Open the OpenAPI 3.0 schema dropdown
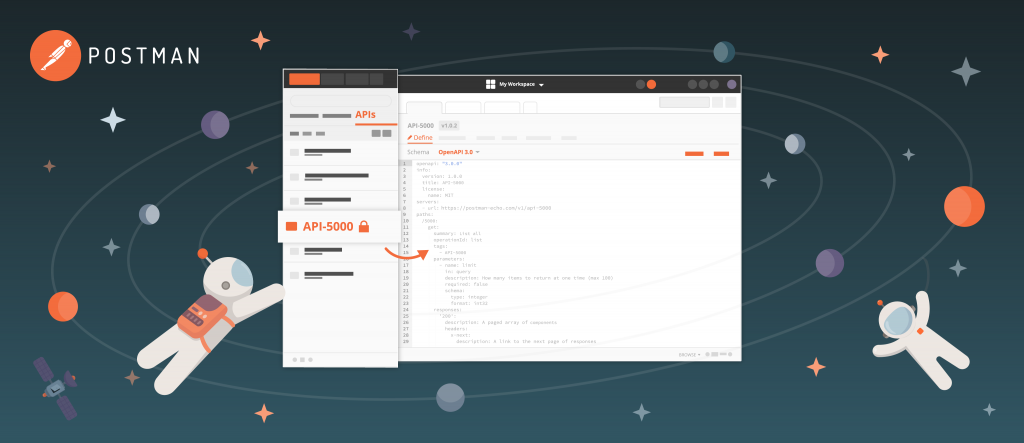Viewport: 1024px width, 443px height. [459, 152]
